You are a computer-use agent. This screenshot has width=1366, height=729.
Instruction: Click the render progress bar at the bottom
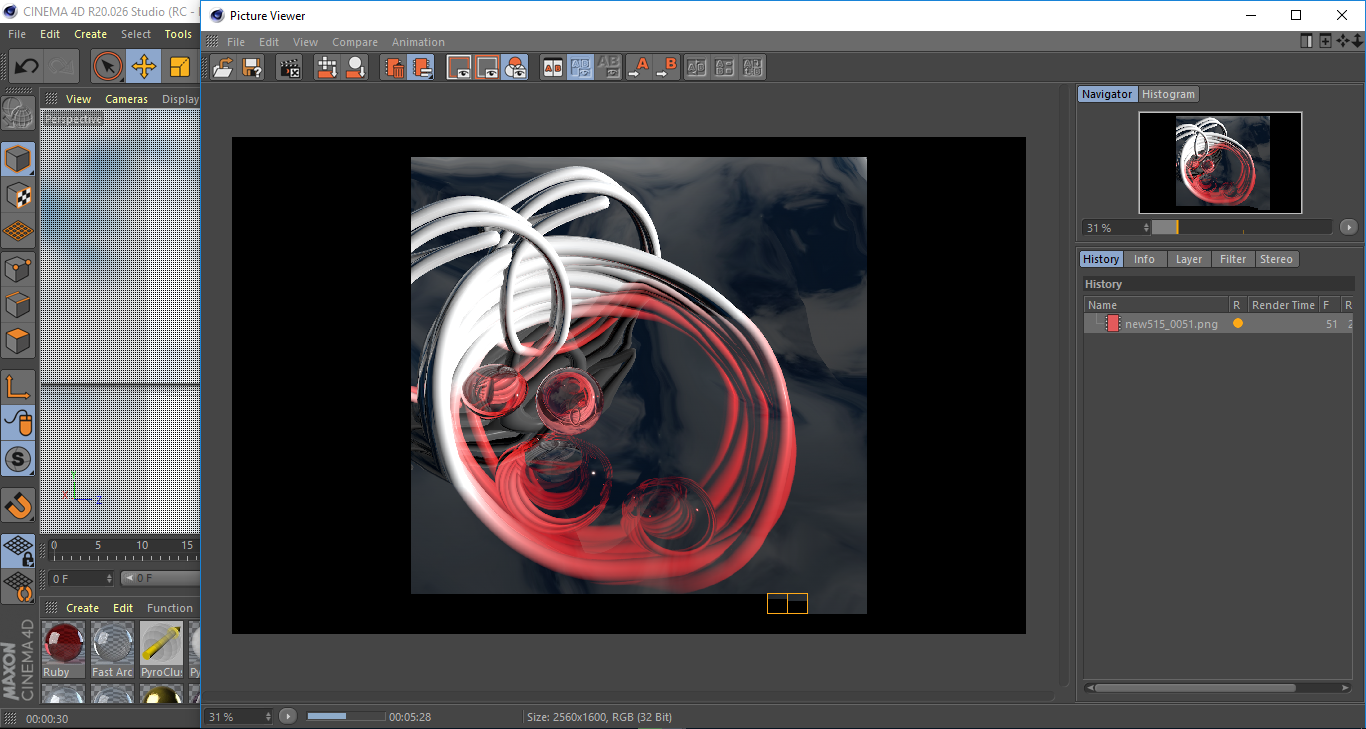(x=346, y=717)
